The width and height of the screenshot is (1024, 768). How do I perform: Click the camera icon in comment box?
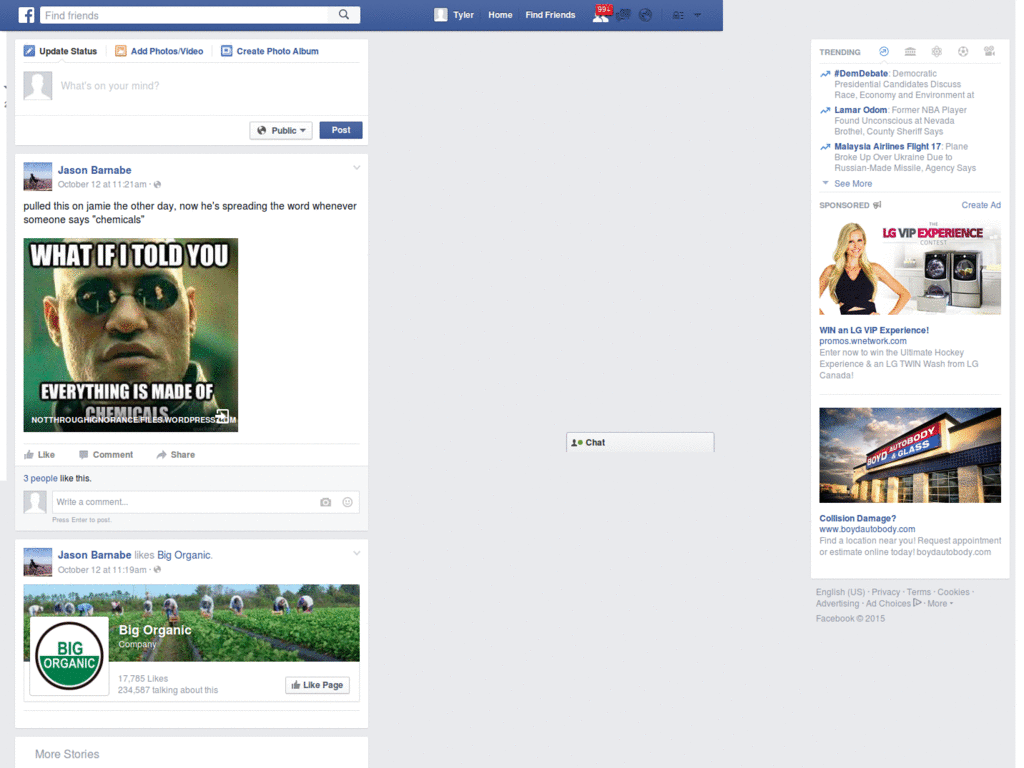coord(325,502)
